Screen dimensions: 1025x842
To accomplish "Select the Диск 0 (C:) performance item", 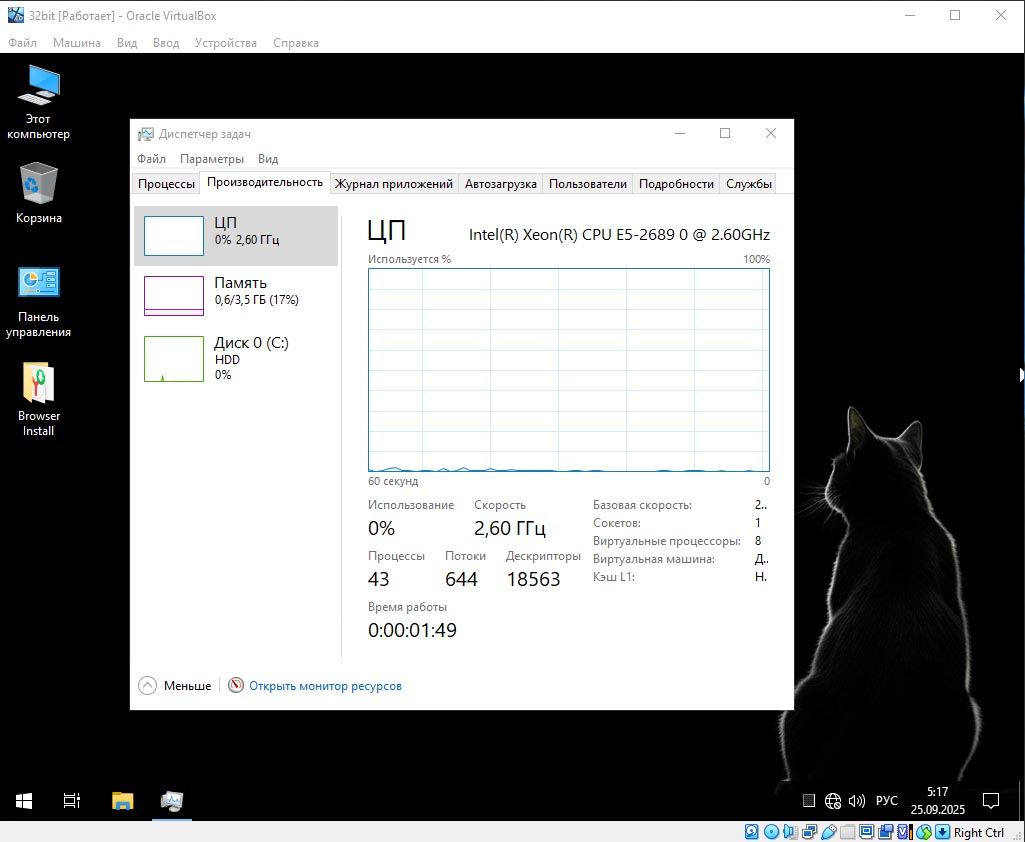I will click(x=236, y=358).
